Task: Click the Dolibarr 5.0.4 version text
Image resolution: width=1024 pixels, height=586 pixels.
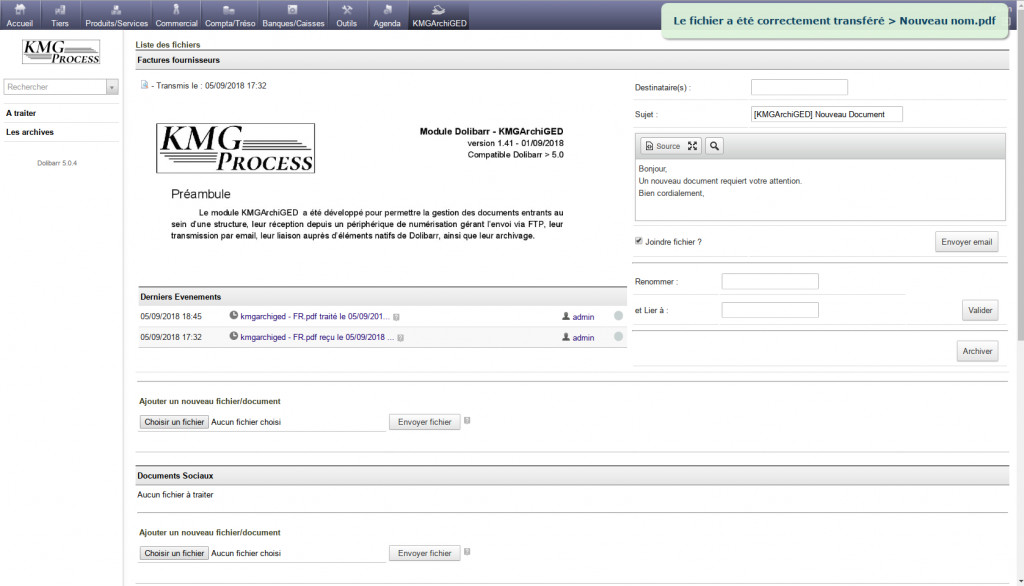Action: coord(57,163)
